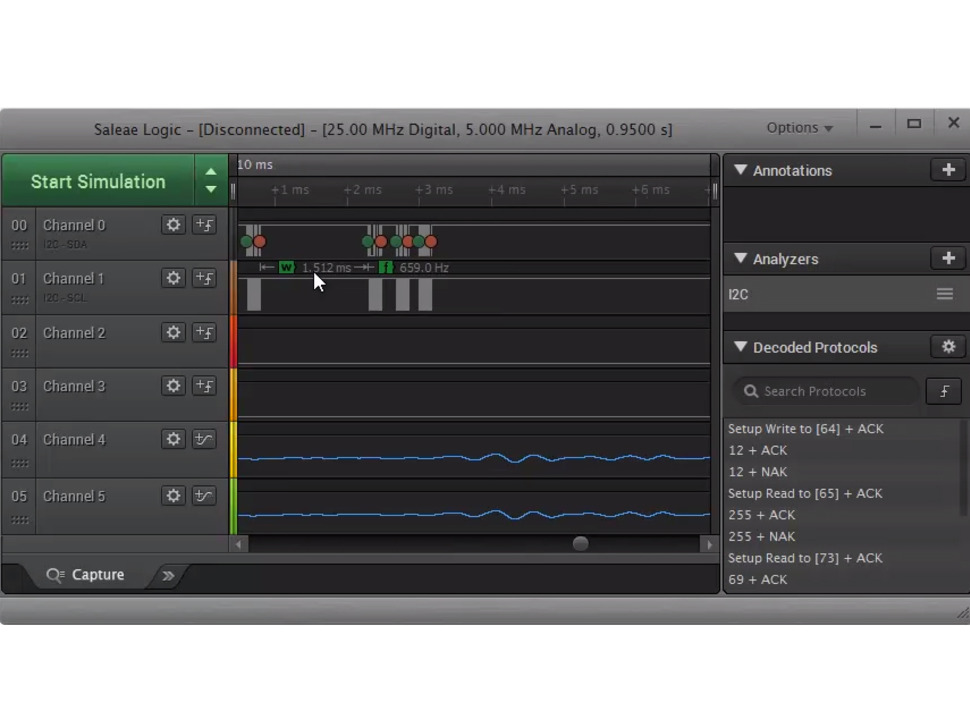Click the horizontal timeline scrollbar handle
The width and height of the screenshot is (970, 728).
pyautogui.click(x=580, y=543)
